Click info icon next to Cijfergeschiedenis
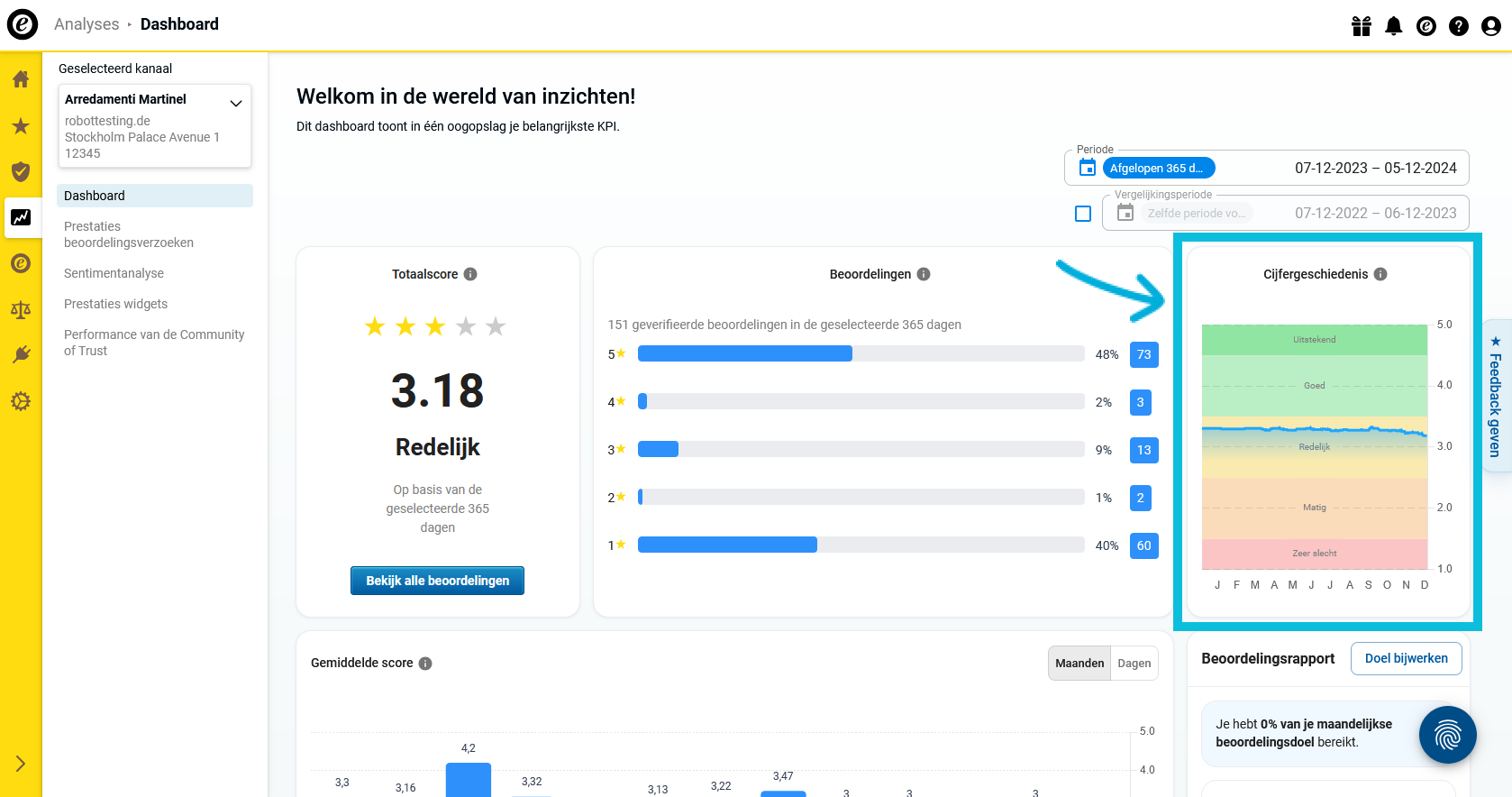This screenshot has height=797, width=1512. tap(1380, 274)
